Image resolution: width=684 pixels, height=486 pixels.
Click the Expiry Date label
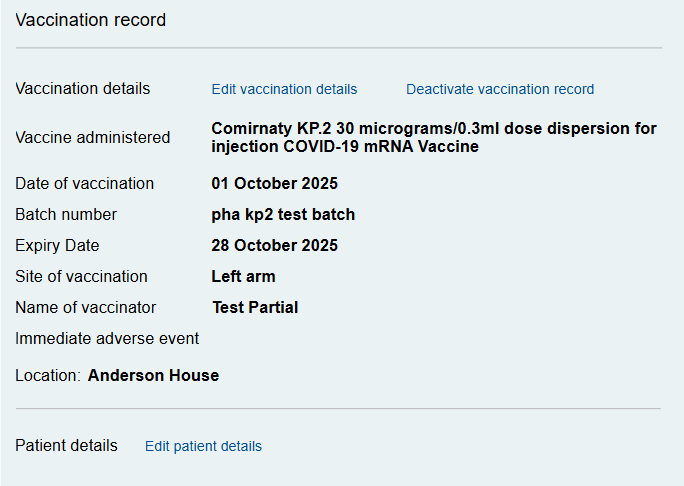[x=57, y=246]
